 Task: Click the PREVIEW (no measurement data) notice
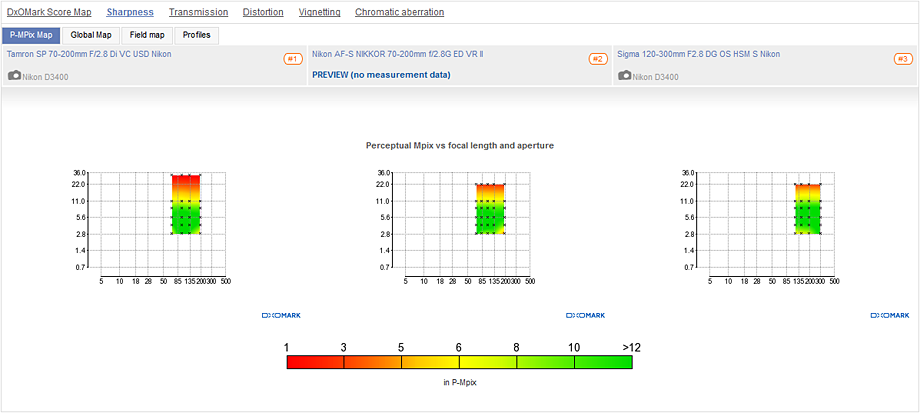381,75
